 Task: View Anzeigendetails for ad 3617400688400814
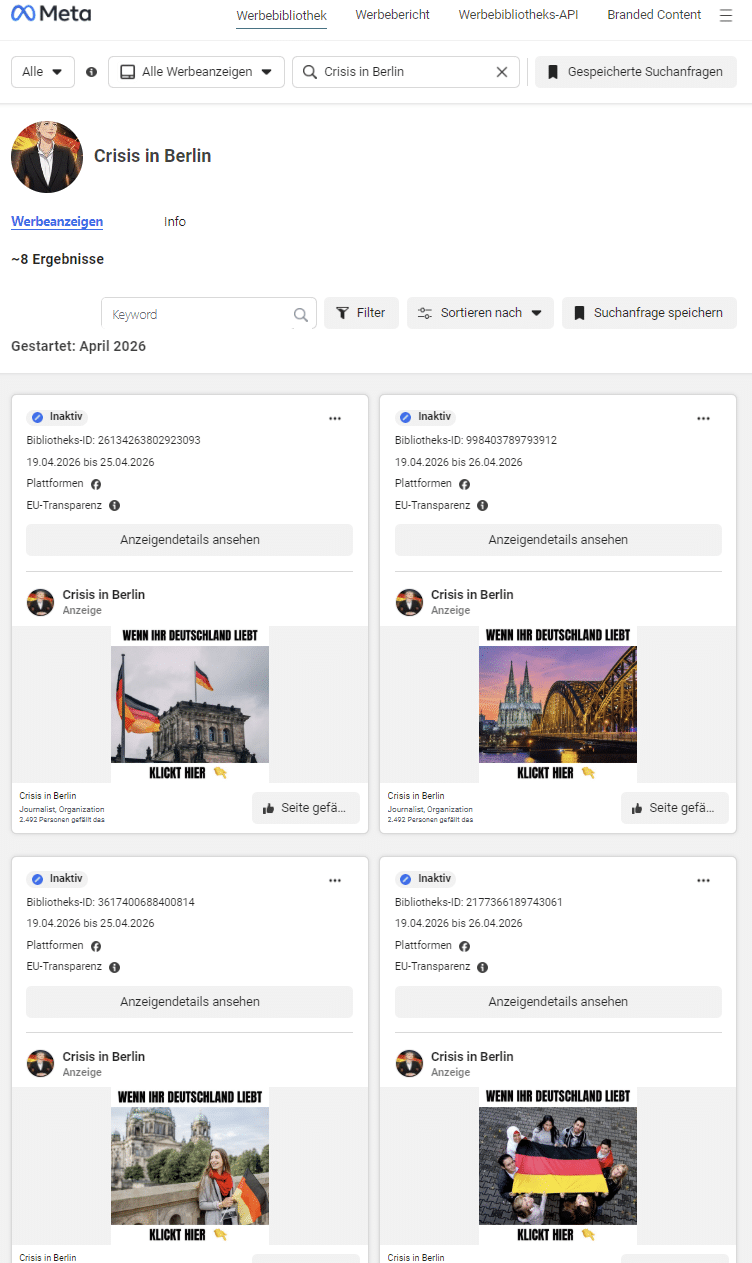pos(190,1002)
